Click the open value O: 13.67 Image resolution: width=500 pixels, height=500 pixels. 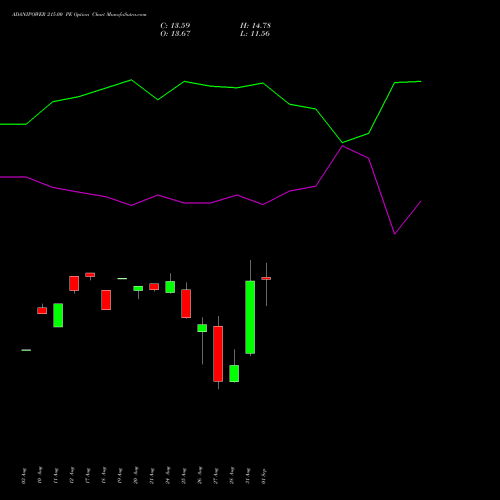pos(175,34)
